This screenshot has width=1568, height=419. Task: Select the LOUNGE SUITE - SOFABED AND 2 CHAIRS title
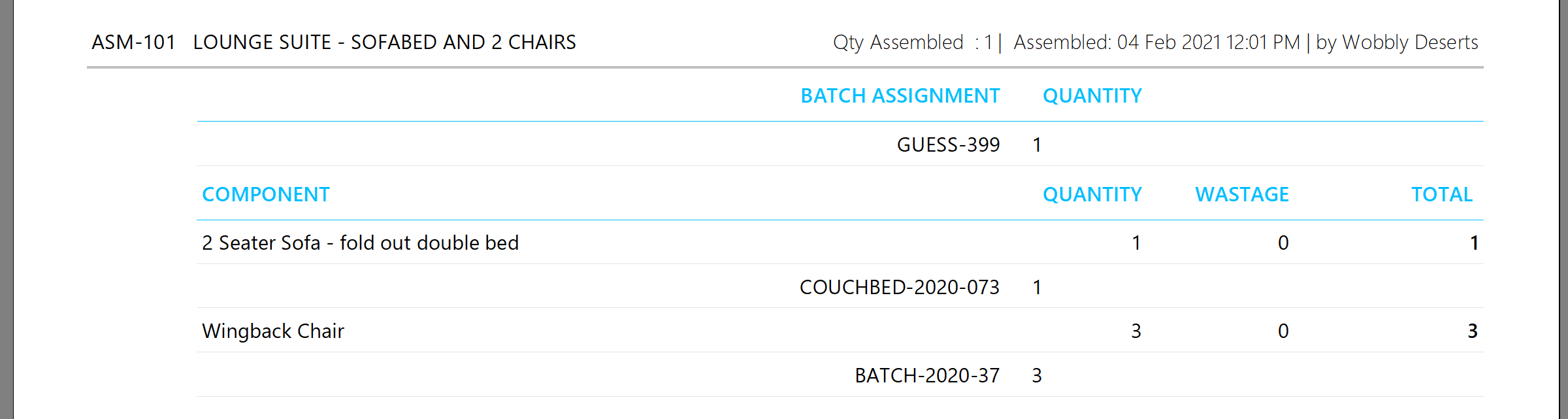click(x=384, y=42)
